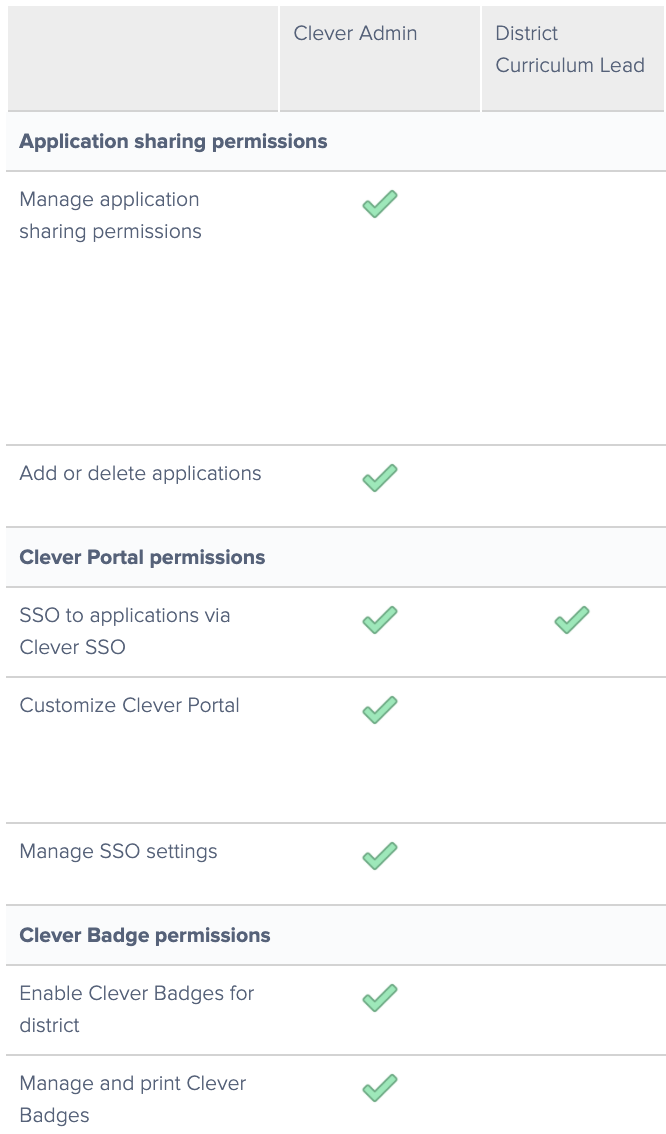Click the checkmark for Manage SSO settings
The width and height of the screenshot is (666, 1134).
379,856
